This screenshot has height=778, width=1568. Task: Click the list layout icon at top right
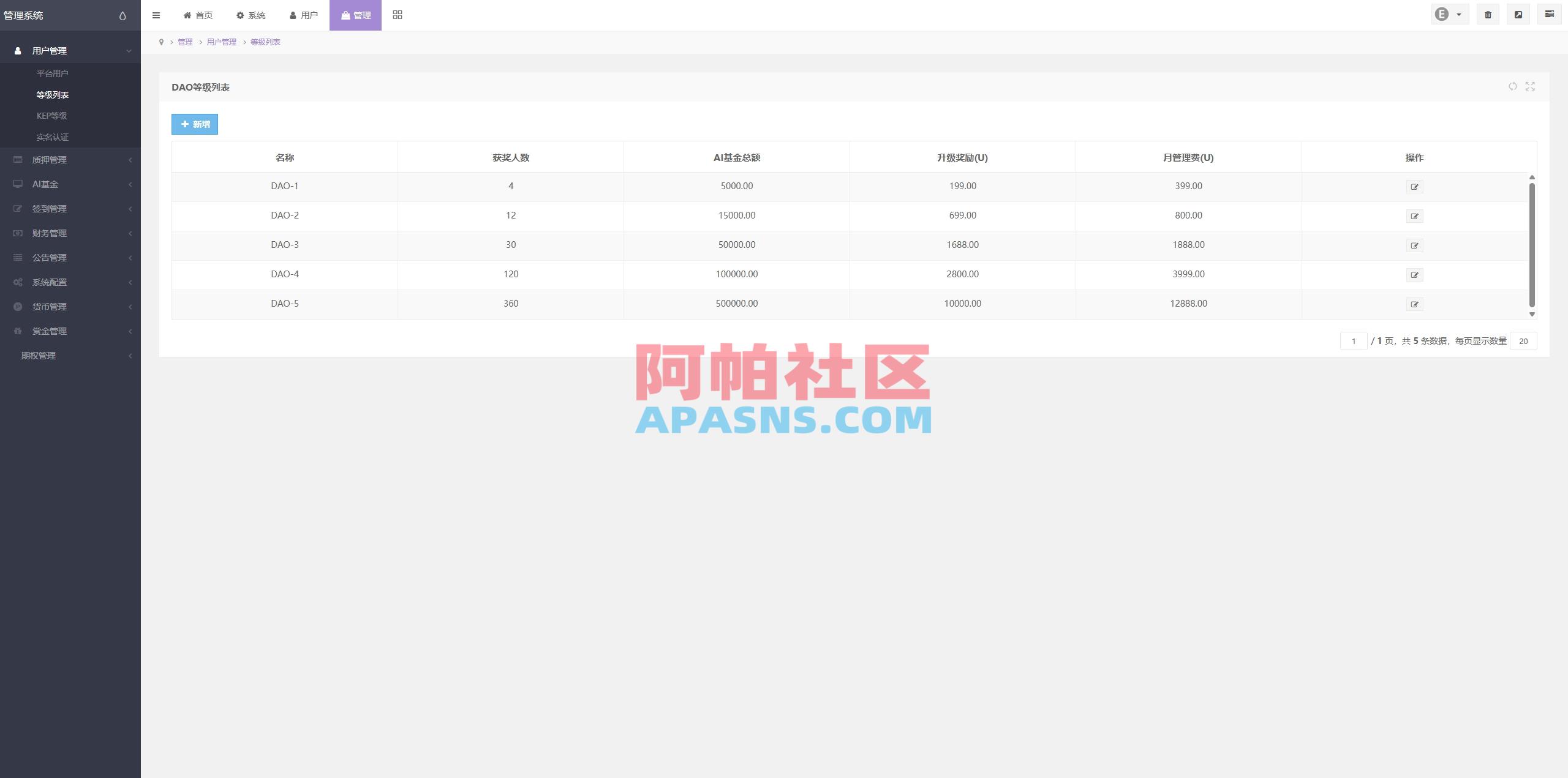[x=1550, y=14]
